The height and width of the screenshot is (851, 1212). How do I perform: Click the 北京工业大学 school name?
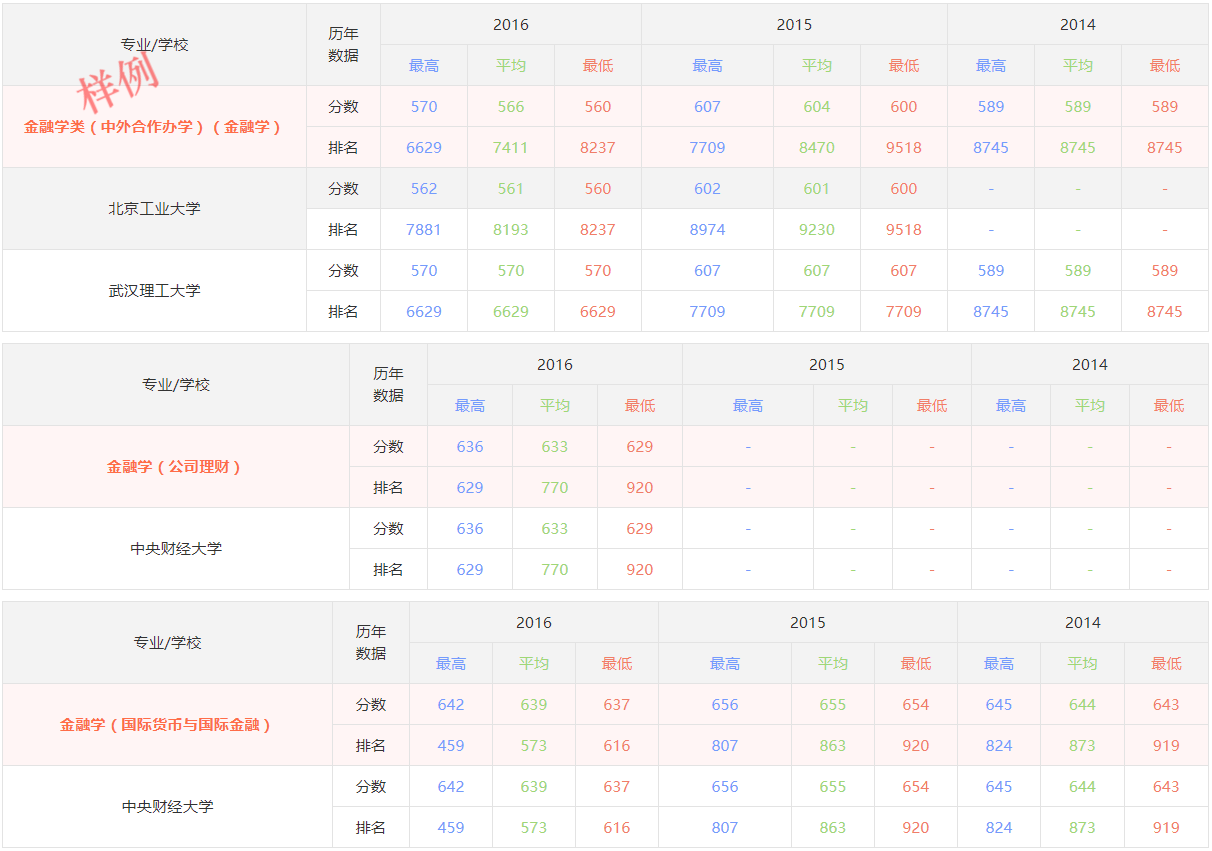click(154, 209)
